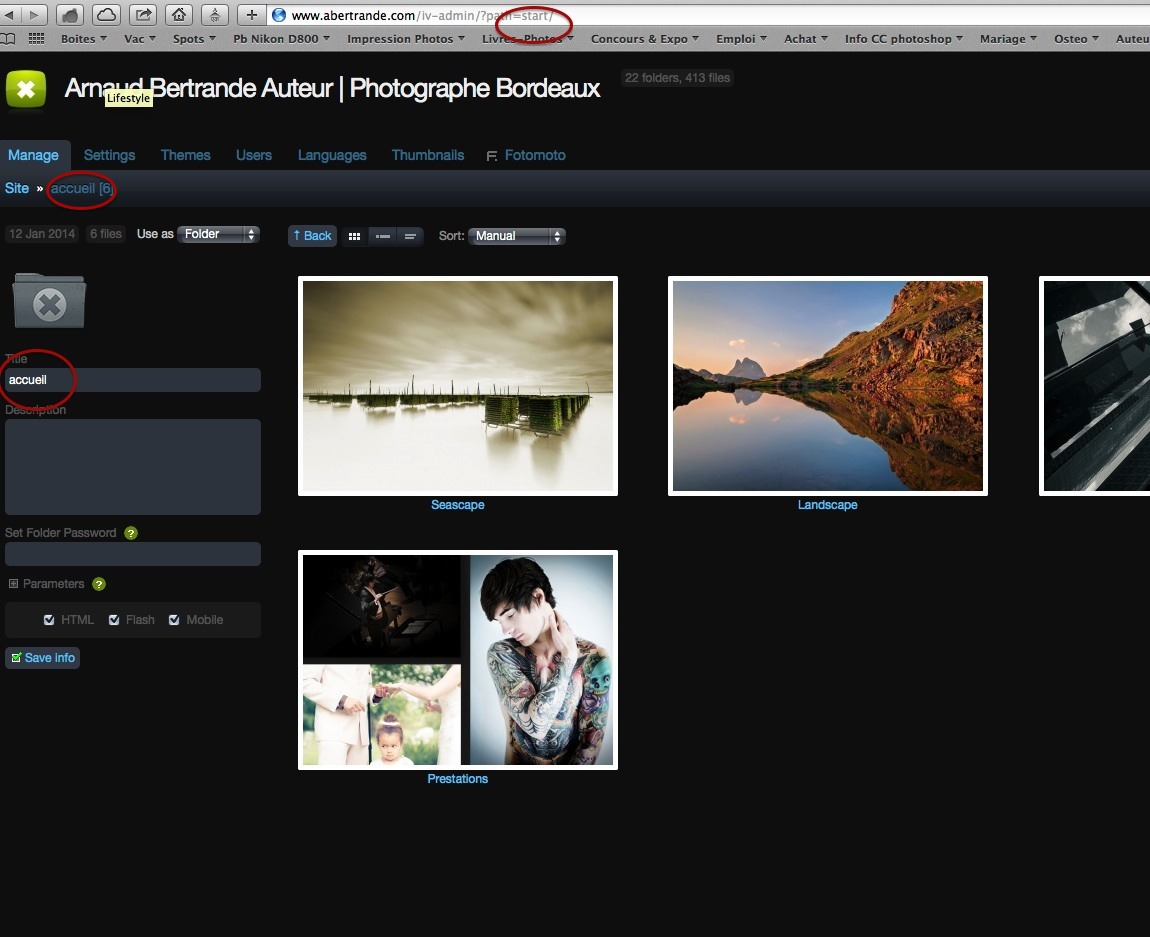Click the Set Folder Password field
The height and width of the screenshot is (937, 1150).
click(133, 554)
